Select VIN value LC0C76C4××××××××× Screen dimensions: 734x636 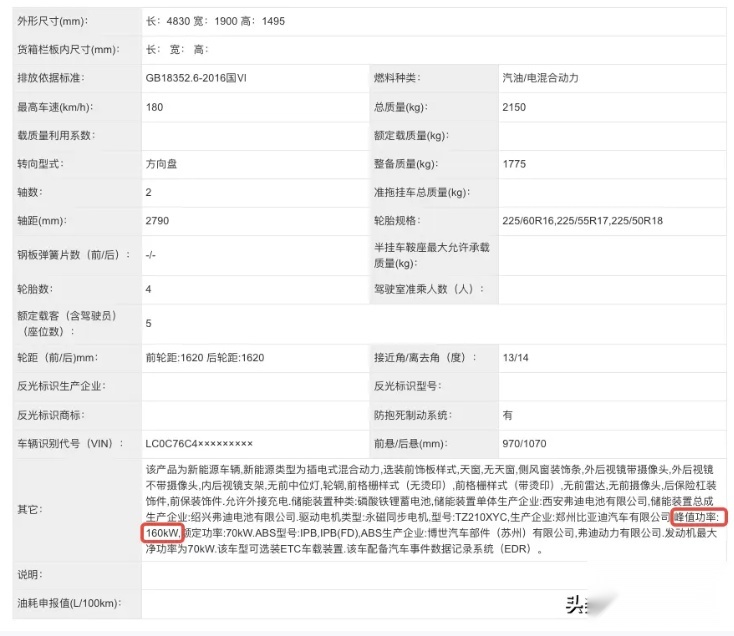click(x=199, y=444)
